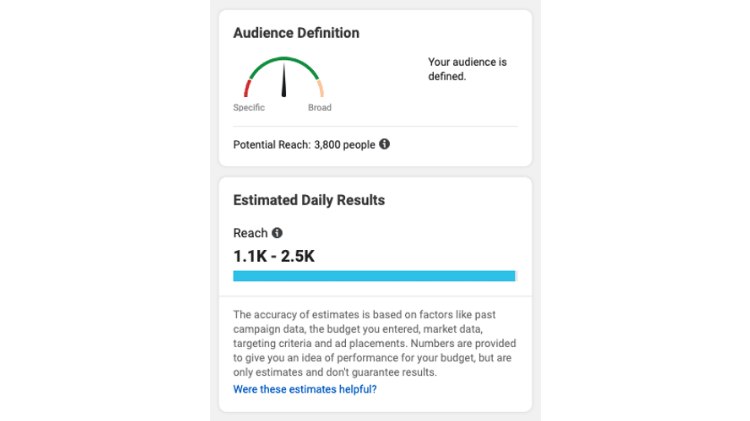750x421 pixels.
Task: Click the info icon beside Potential Reach
Action: (x=385, y=144)
